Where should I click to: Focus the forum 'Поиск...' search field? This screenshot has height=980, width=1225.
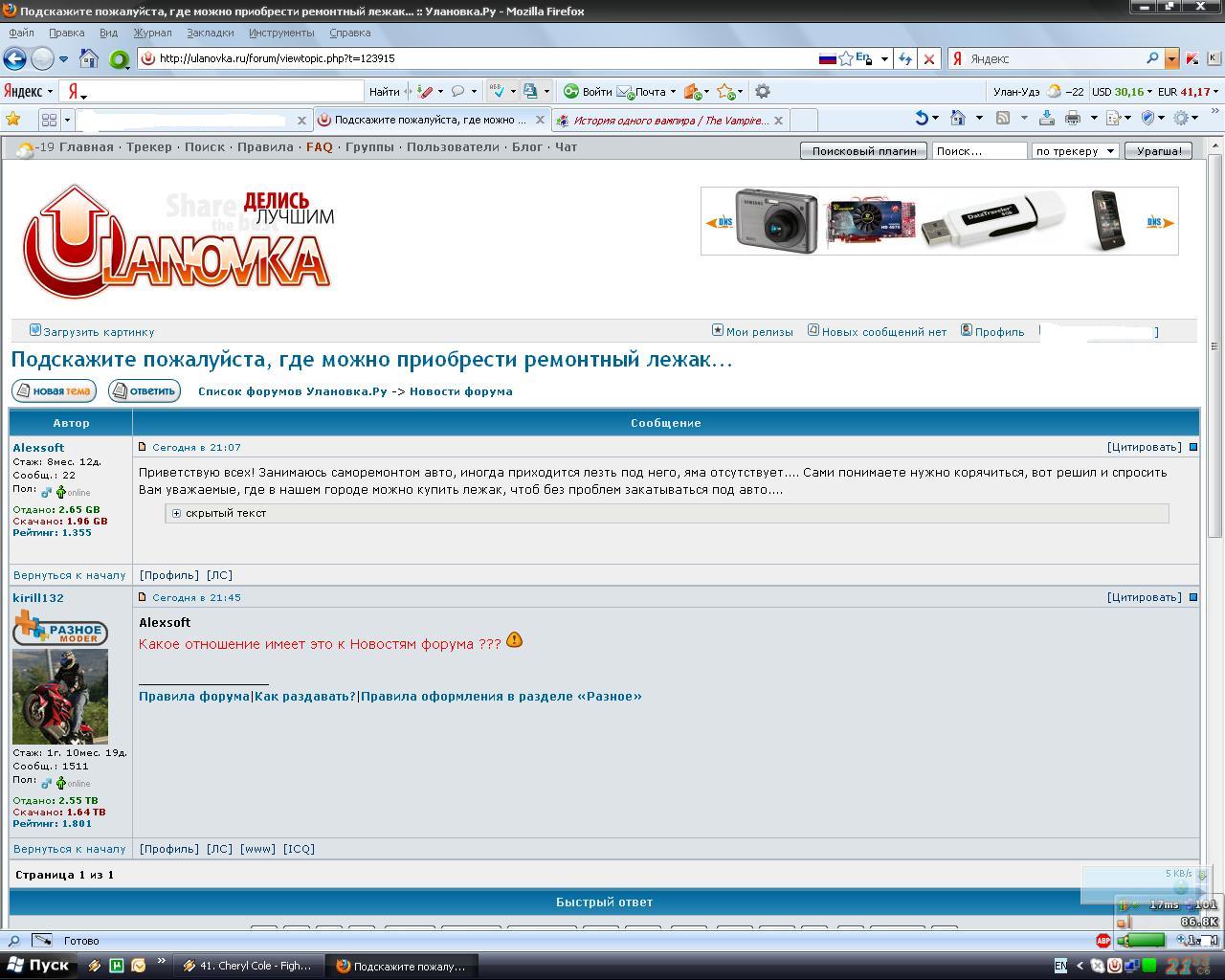point(980,151)
